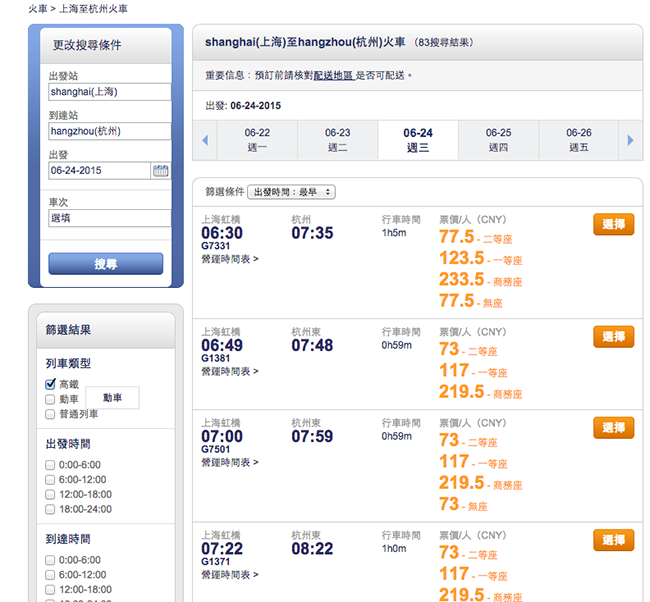
Task: Choose train G7331 with 選擇 button
Action: point(614,224)
